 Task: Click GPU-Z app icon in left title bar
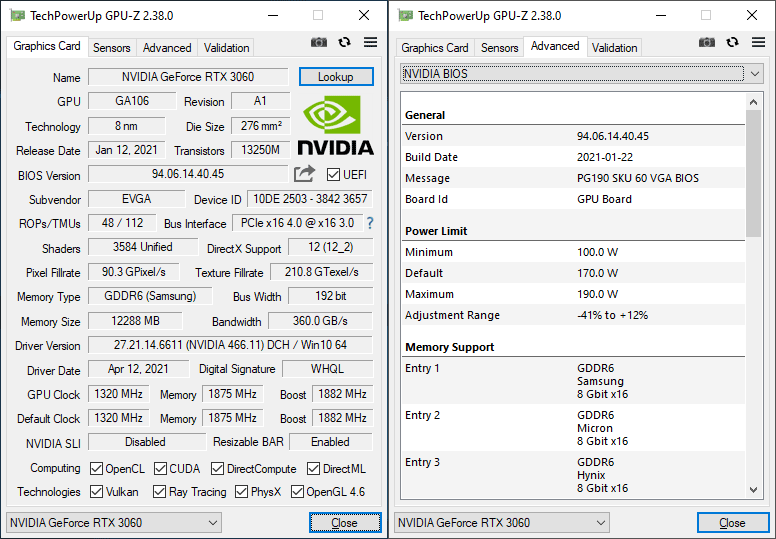[x=17, y=16]
